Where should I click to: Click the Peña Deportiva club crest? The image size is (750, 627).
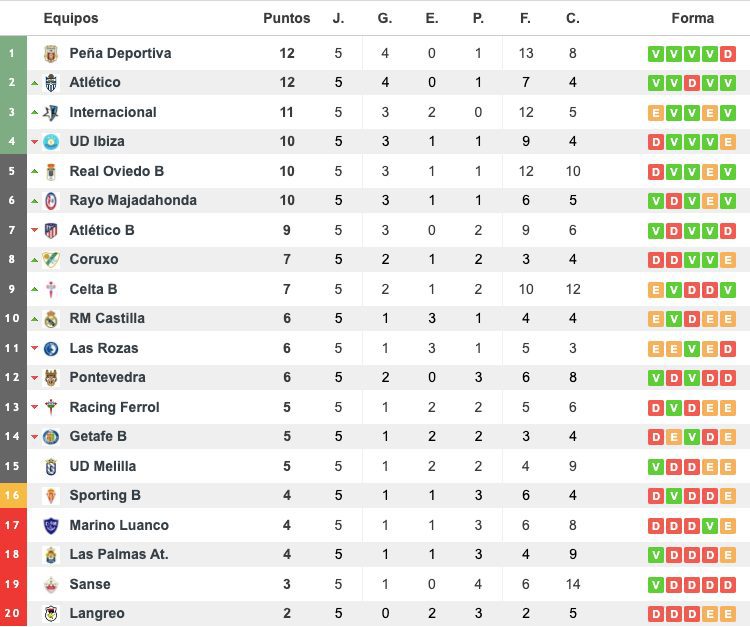click(51, 54)
